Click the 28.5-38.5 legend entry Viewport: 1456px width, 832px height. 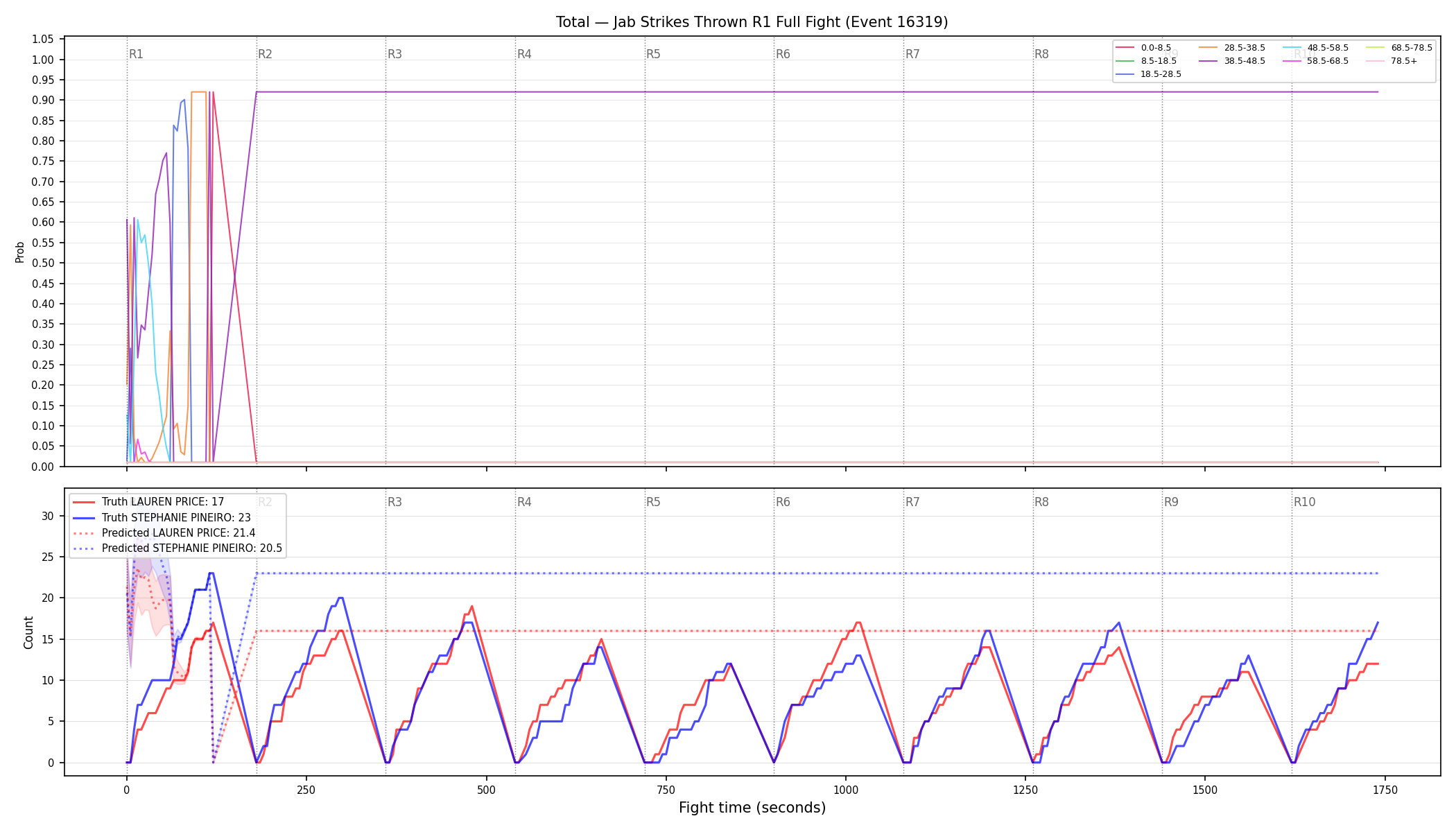coord(1232,48)
